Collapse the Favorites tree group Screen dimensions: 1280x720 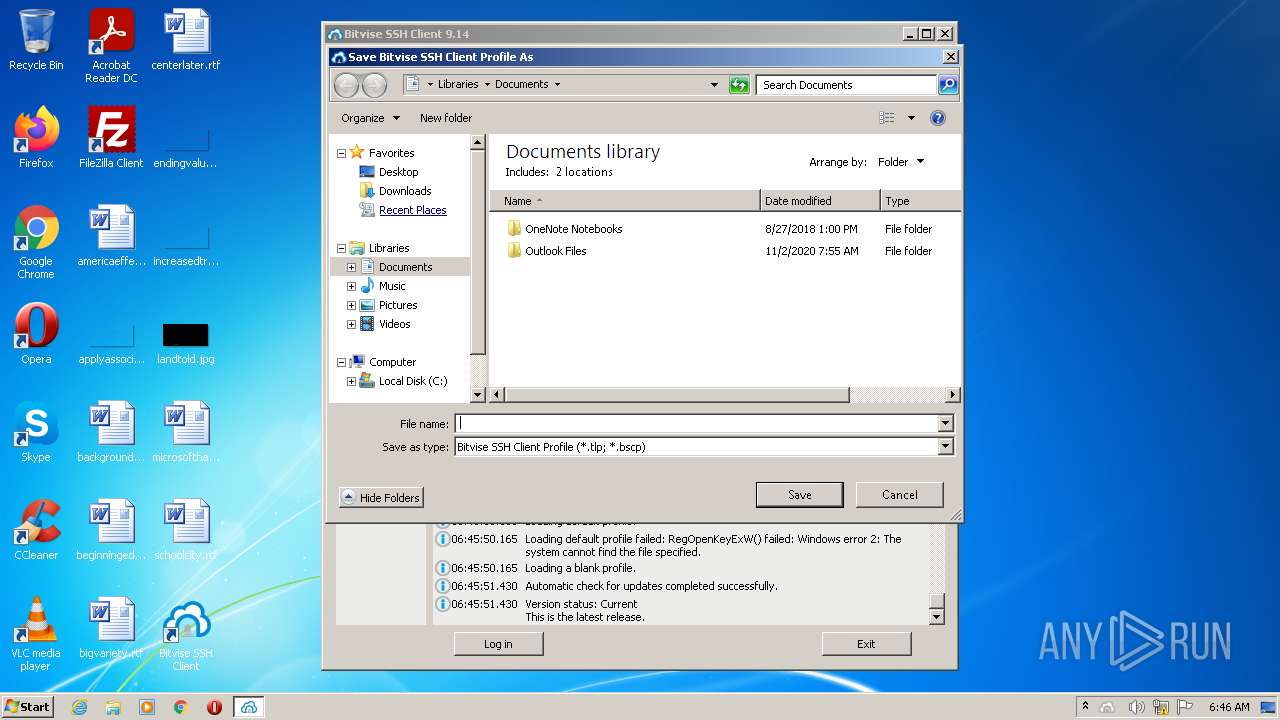point(341,153)
